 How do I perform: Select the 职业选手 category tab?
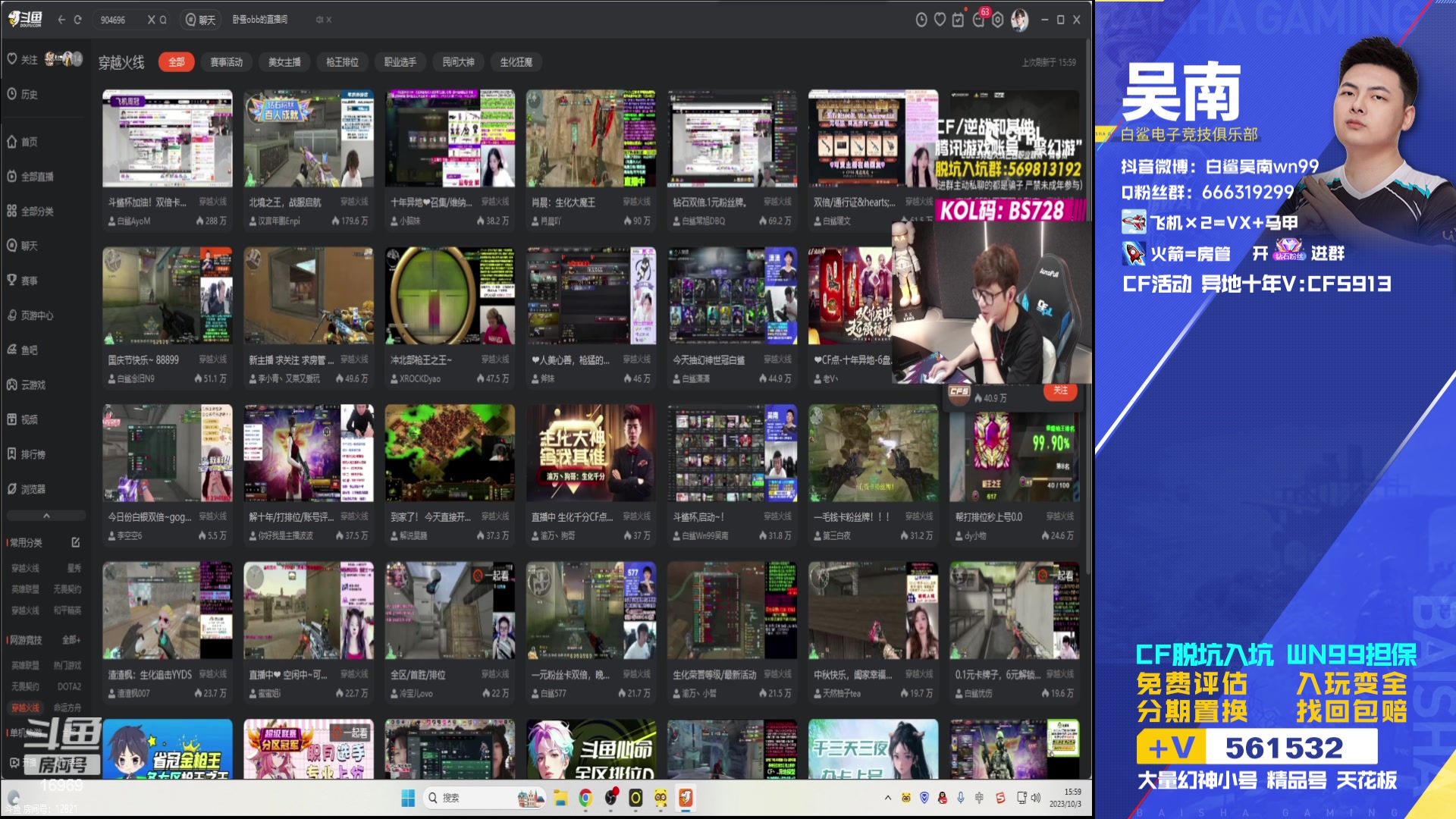coord(400,62)
